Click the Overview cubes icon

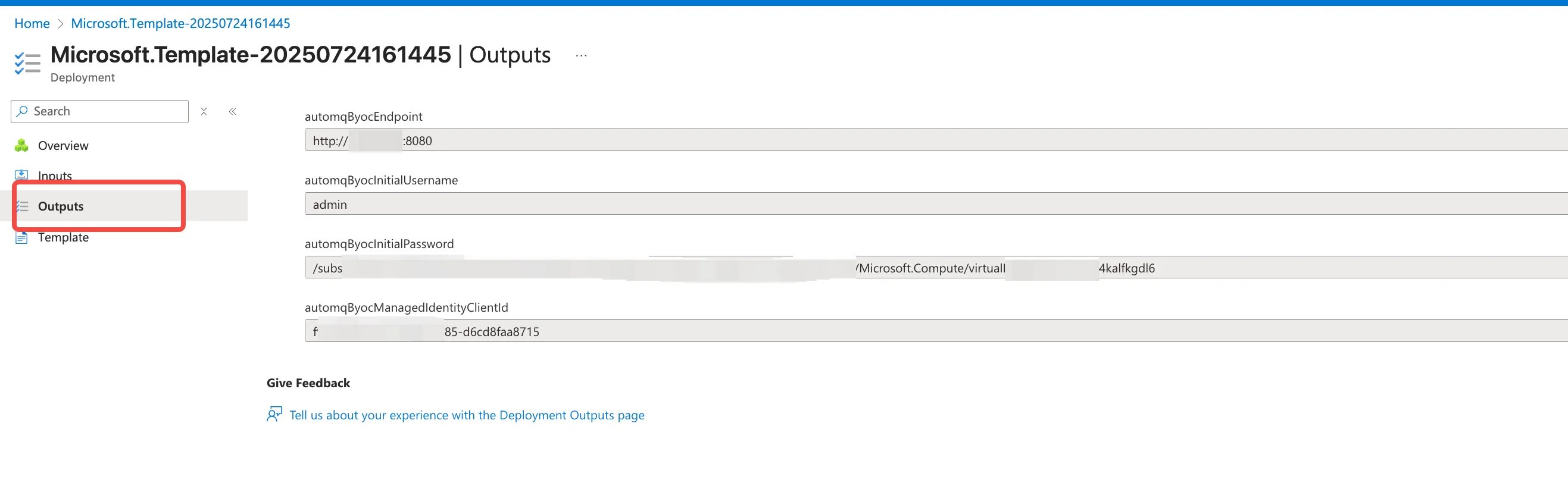[21, 145]
